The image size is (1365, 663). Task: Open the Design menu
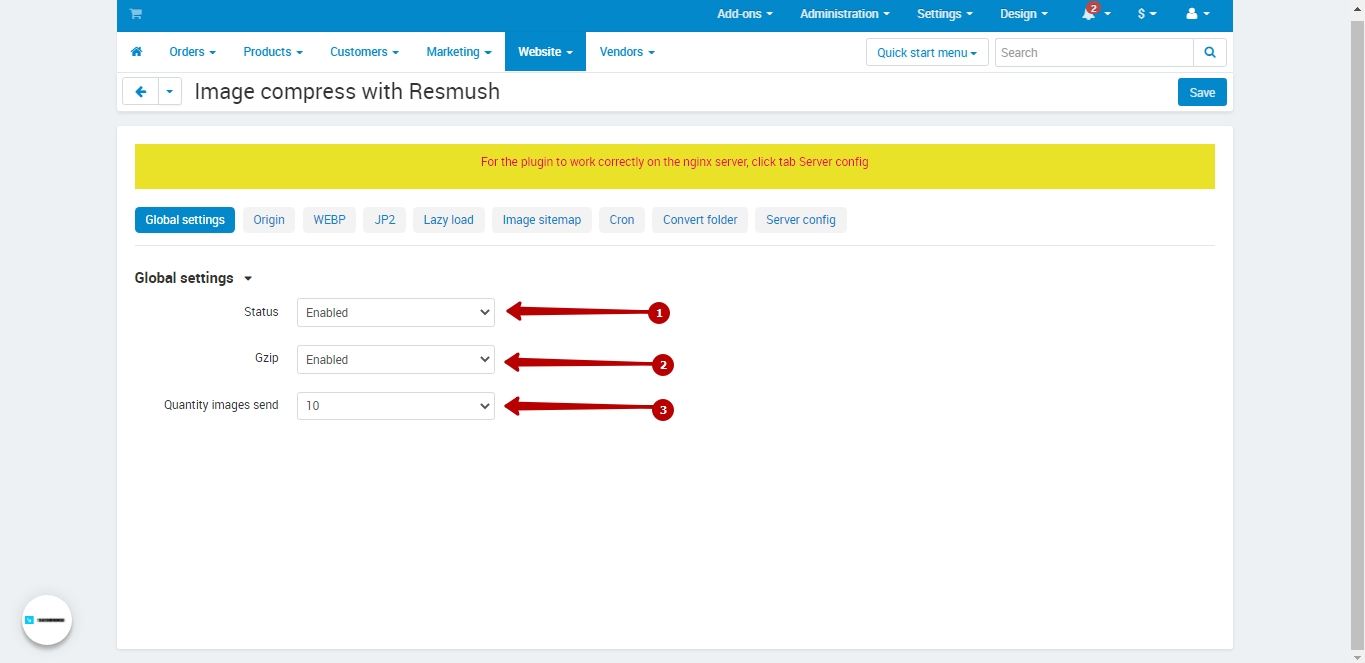pyautogui.click(x=1024, y=14)
